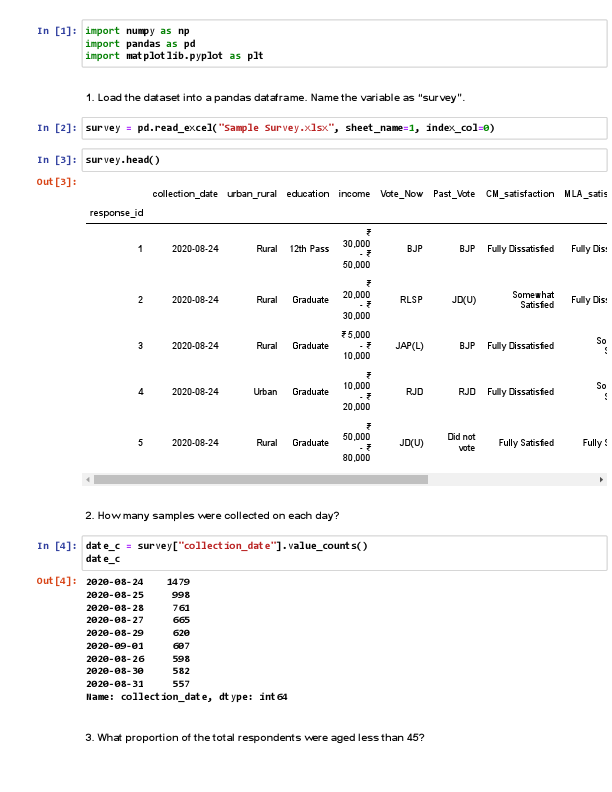Click the '12th Pass' education cell
The width and height of the screenshot is (612, 792).
click(x=309, y=249)
